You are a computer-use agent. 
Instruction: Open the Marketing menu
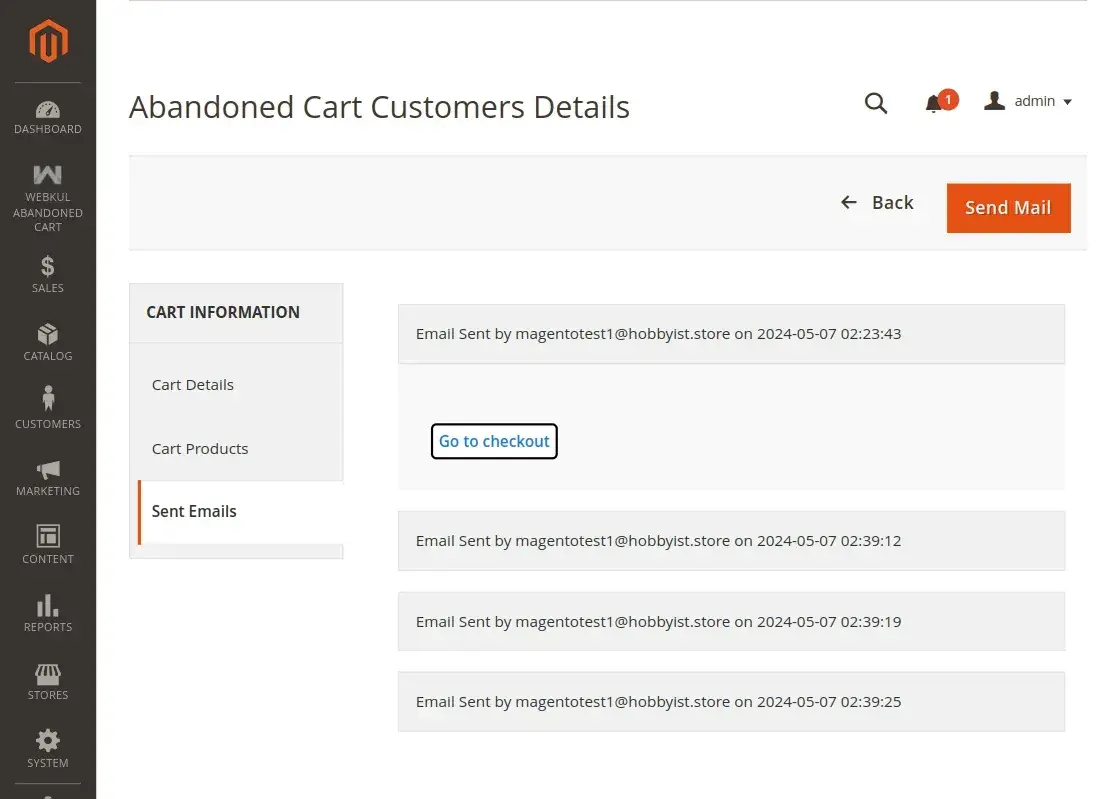point(47,476)
